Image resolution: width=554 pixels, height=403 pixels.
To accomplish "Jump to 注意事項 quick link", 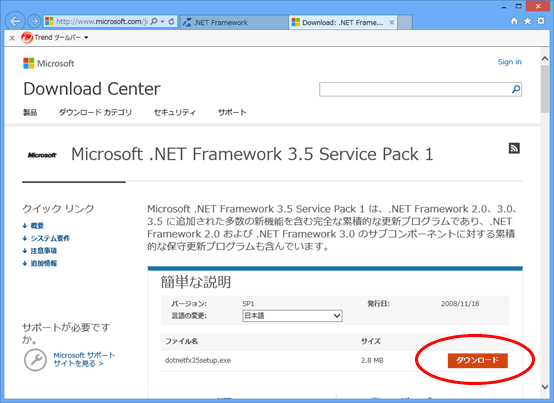I will tap(43, 251).
